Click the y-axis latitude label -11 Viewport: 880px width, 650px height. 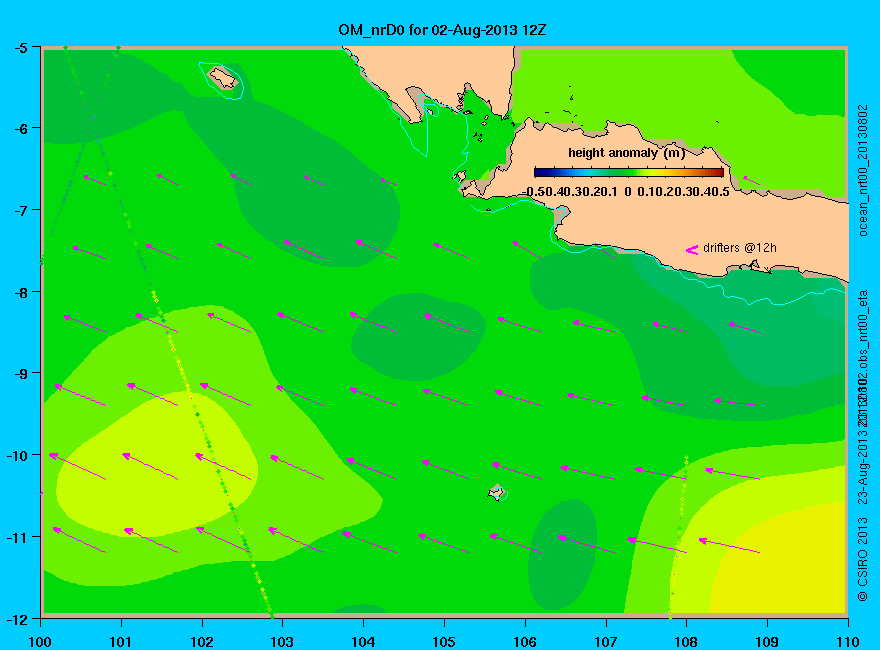tap(17, 537)
